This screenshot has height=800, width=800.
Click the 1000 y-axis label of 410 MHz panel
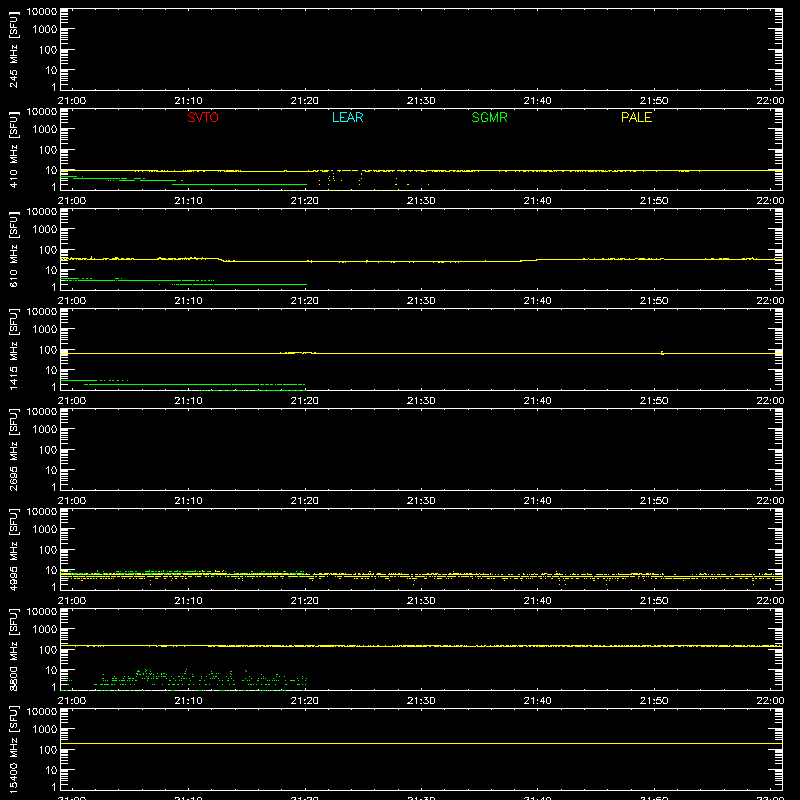click(45, 130)
